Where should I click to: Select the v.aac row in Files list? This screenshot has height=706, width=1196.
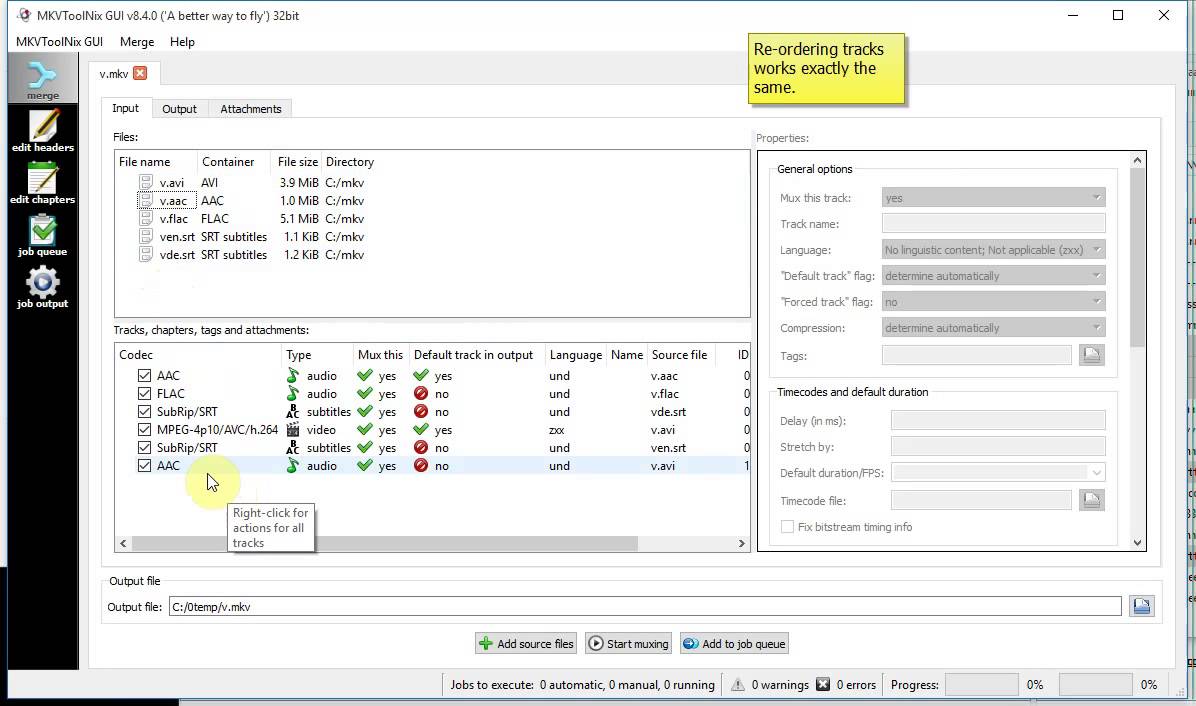tap(432, 201)
